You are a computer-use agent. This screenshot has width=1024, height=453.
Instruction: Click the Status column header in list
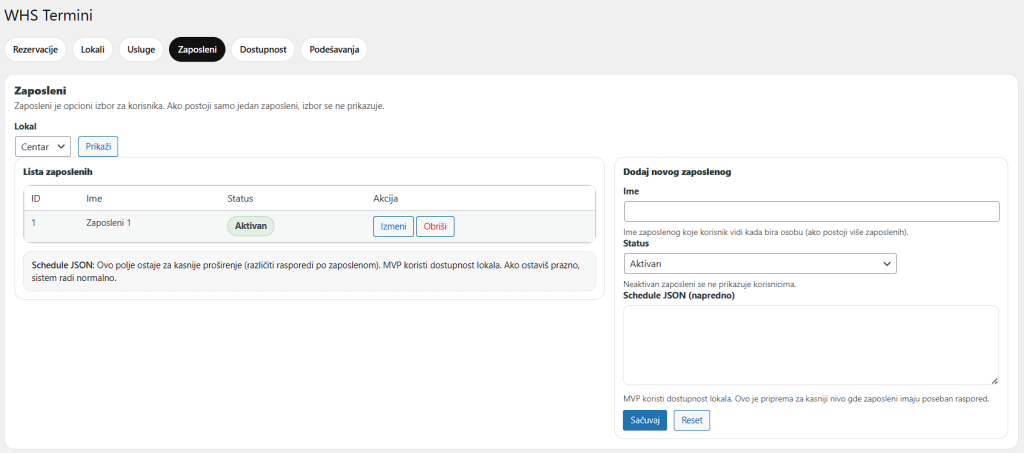point(242,198)
